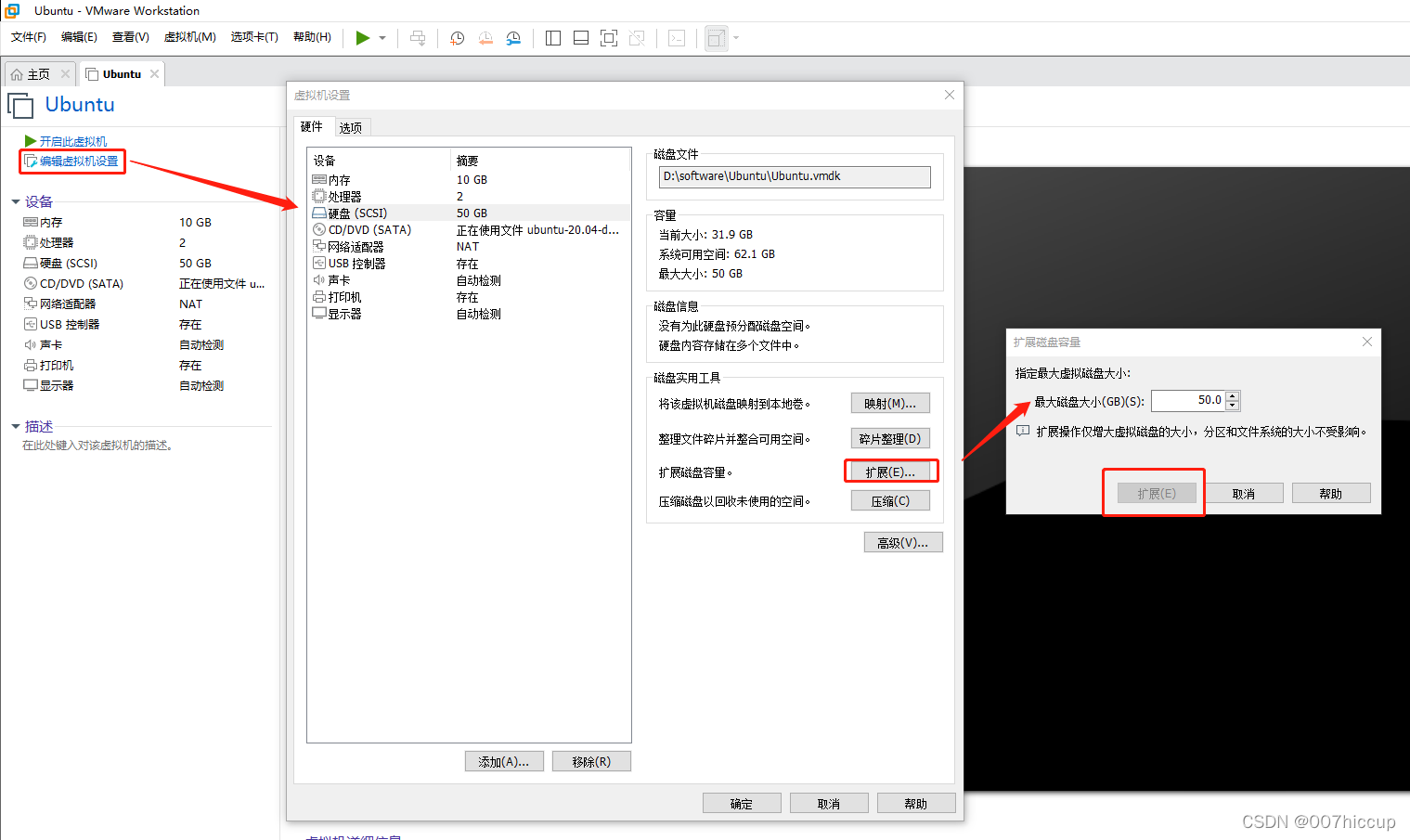Open the snapshot manager wrench-clock icon
The image size is (1410, 840).
click(x=513, y=38)
